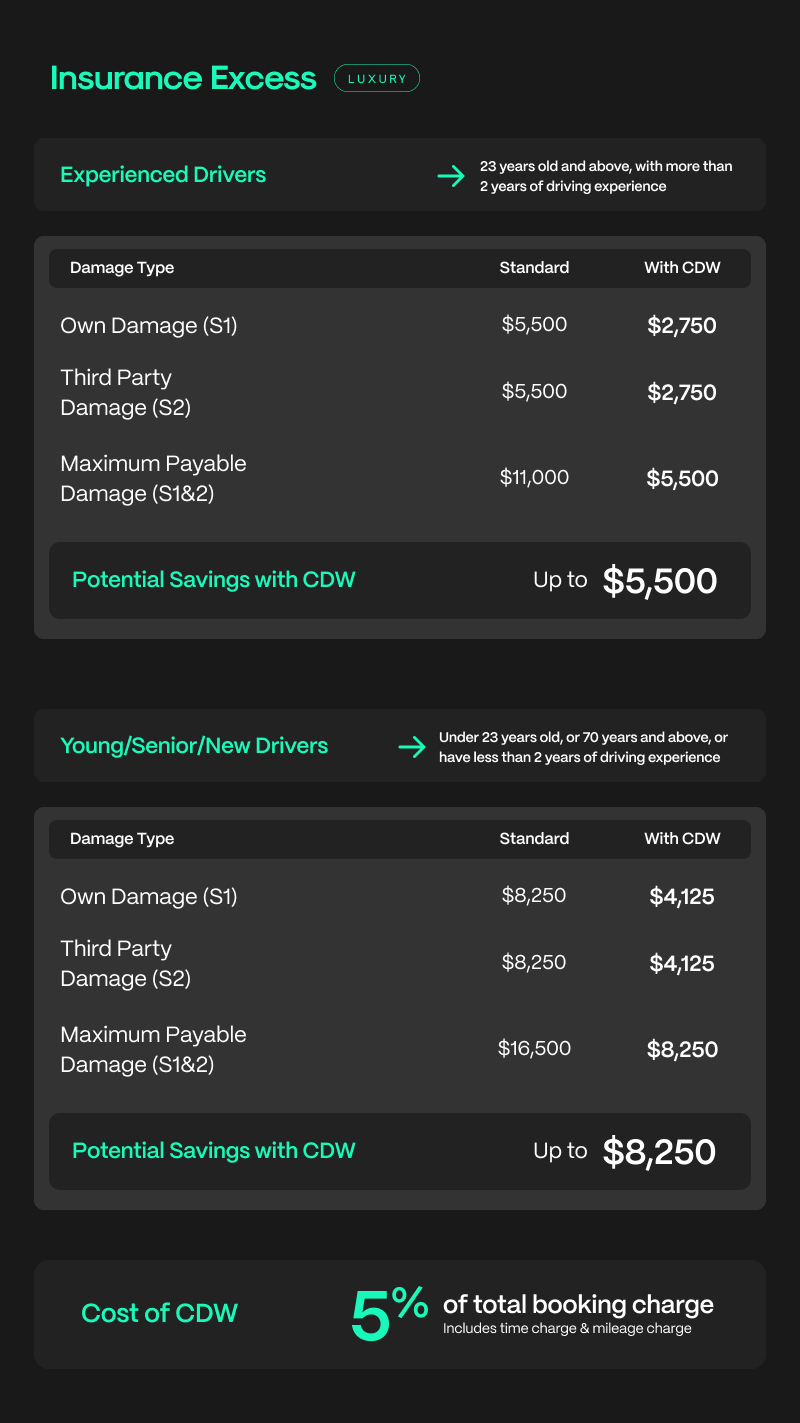This screenshot has width=800, height=1423.
Task: Click the second table's With CDW column header
Action: [682, 839]
